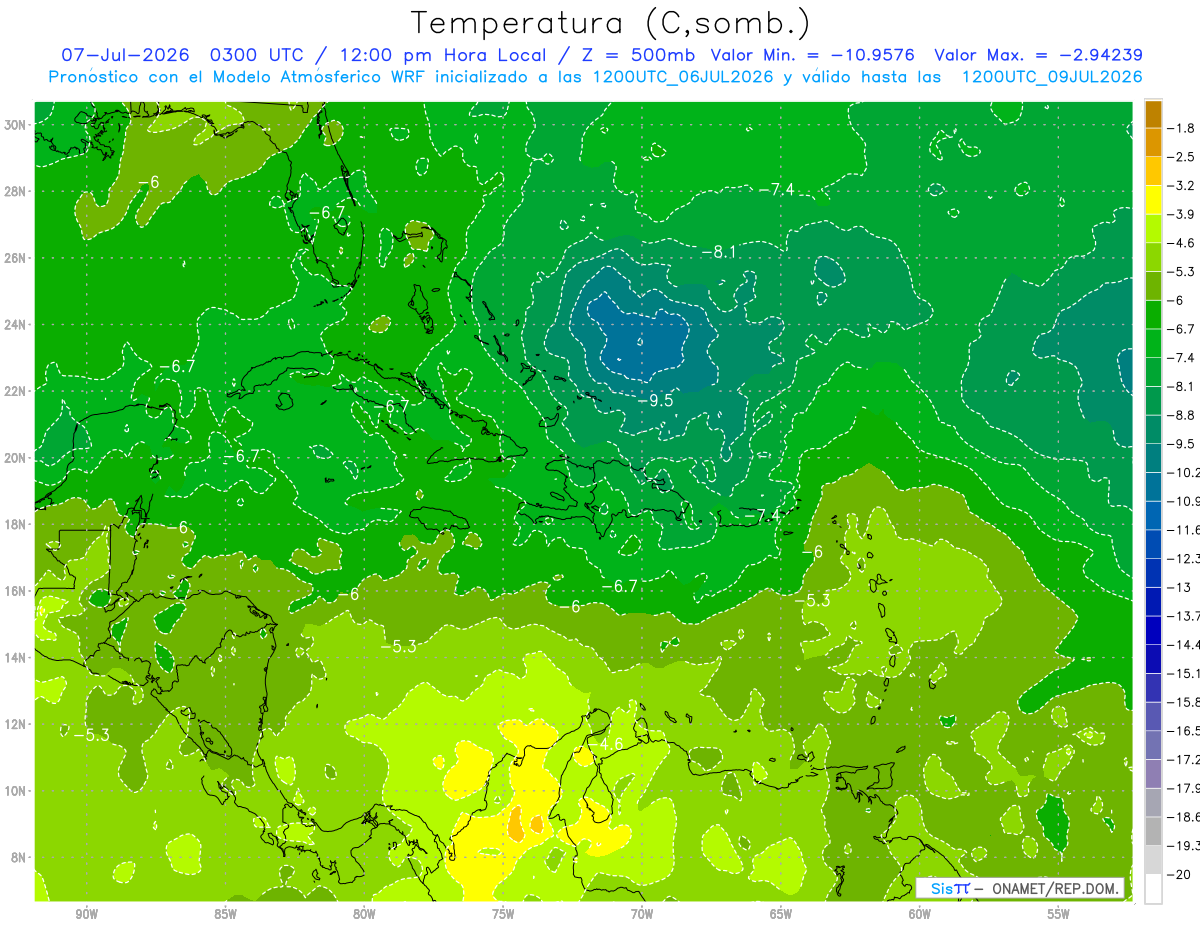Click the "-1.8" colorbar scale label
The height and width of the screenshot is (927, 1200).
pos(1183,128)
